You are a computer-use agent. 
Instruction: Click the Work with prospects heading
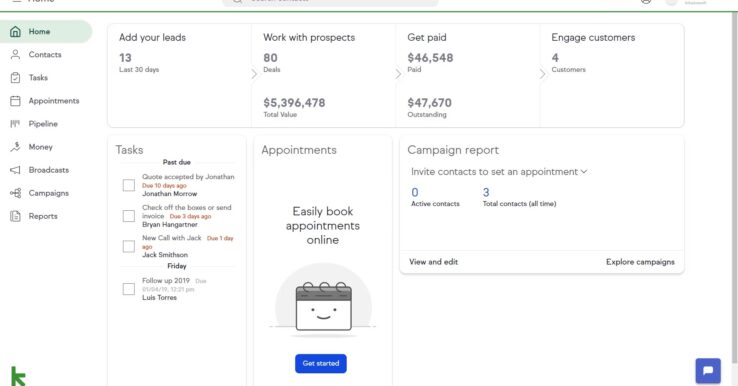coord(309,38)
